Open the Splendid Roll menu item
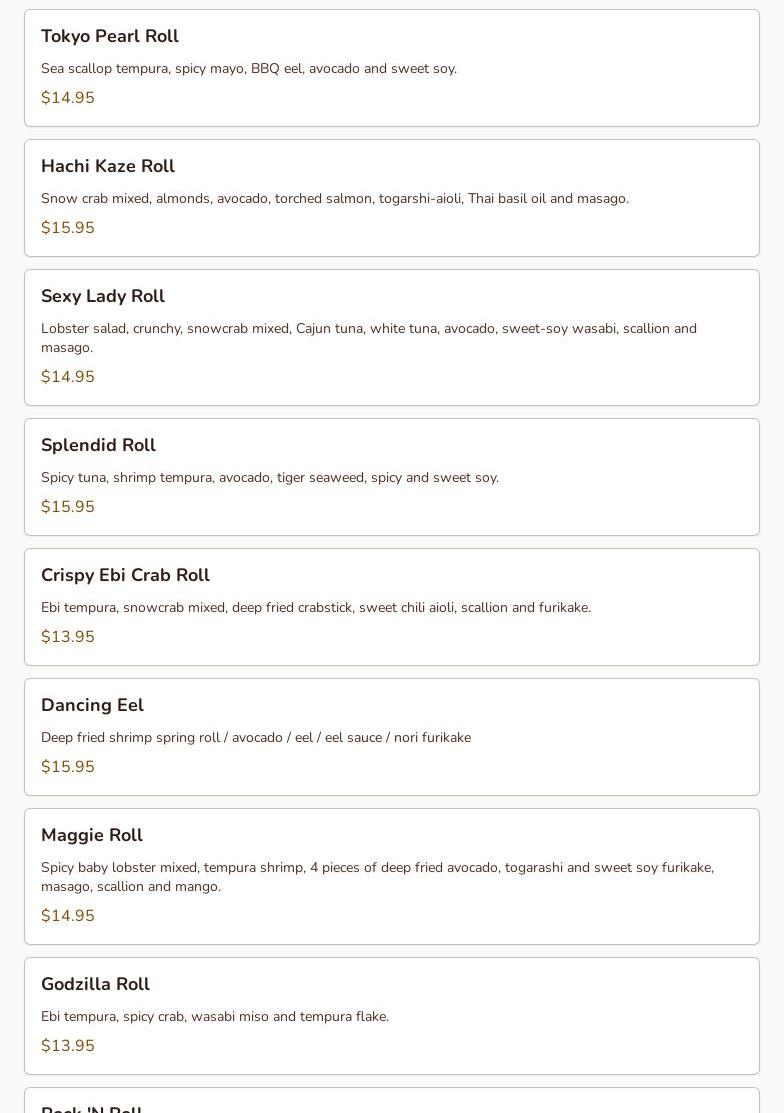 98,446
